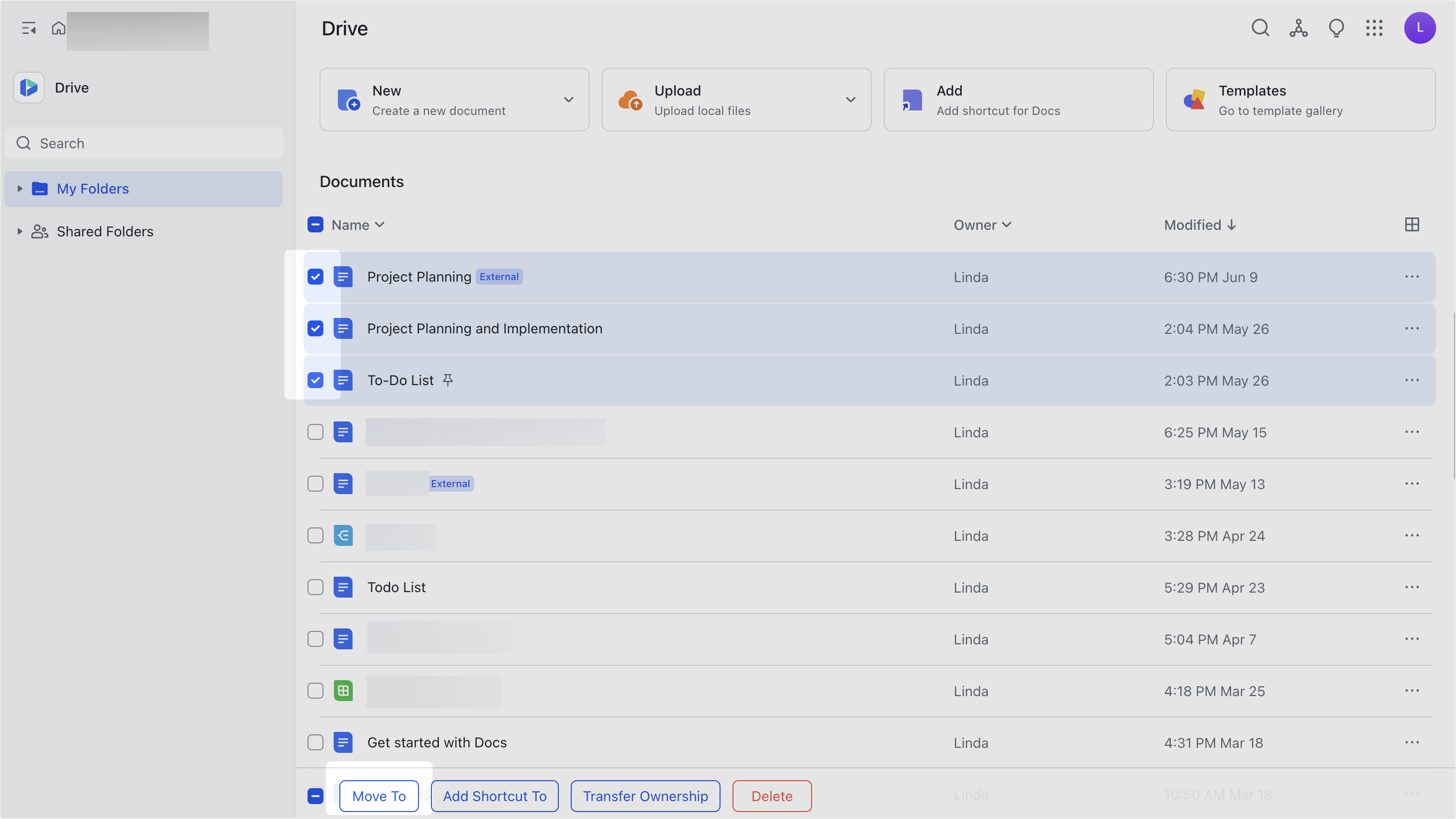Open the green spreadsheet file icon

(x=343, y=690)
